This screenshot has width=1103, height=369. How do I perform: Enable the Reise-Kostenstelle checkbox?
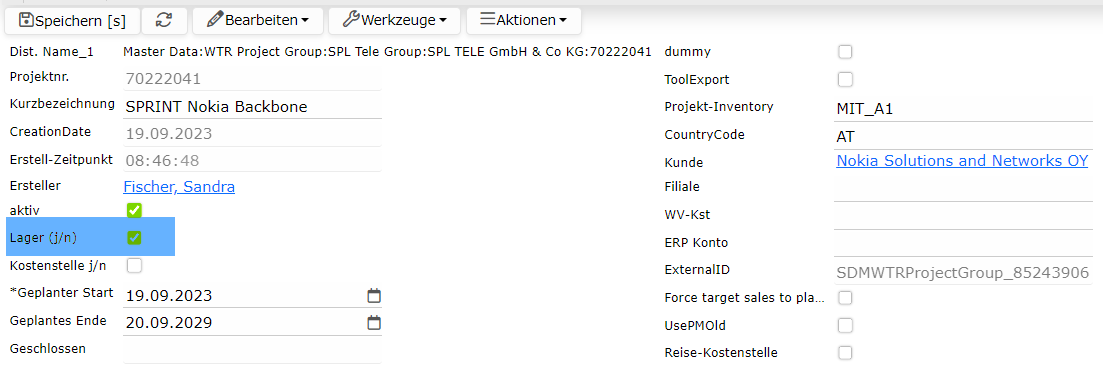[x=845, y=352]
